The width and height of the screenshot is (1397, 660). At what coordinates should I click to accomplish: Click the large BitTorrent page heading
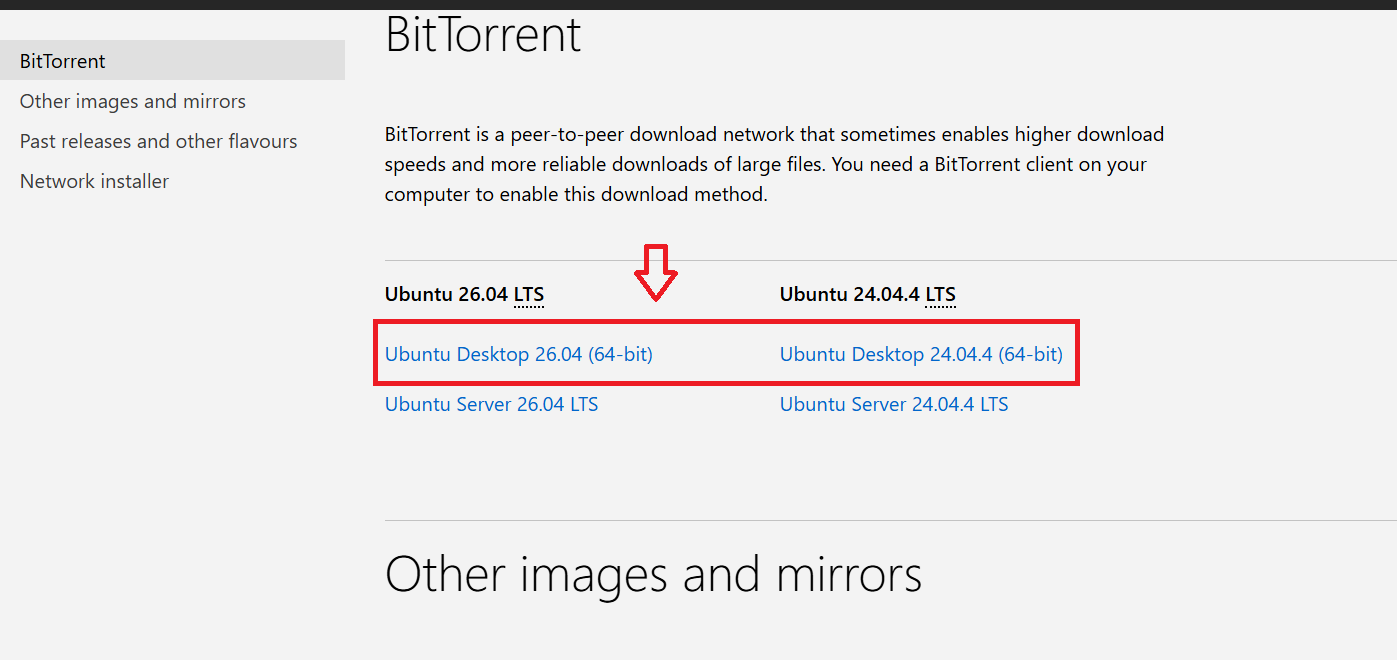[483, 35]
